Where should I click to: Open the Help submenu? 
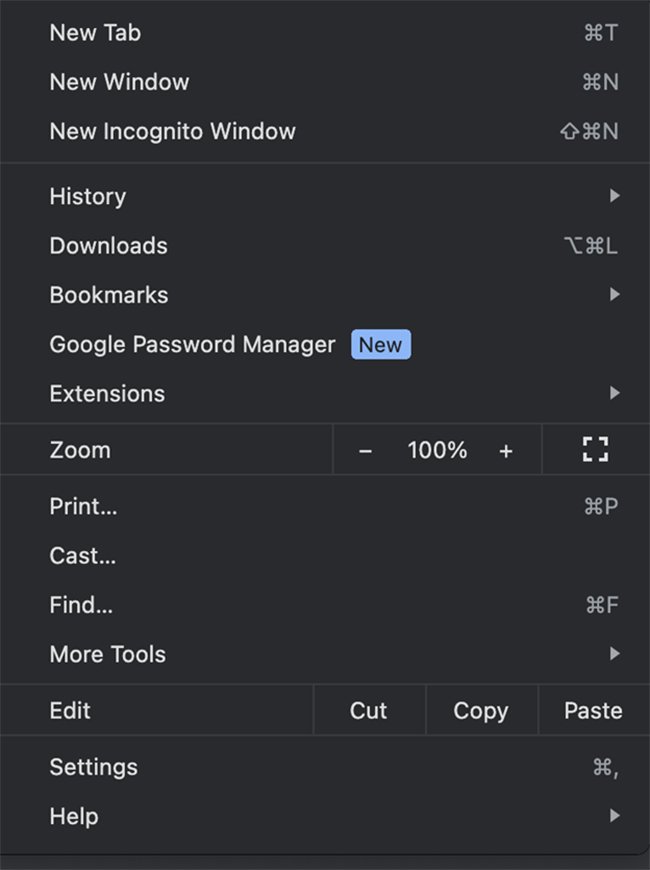(x=74, y=816)
